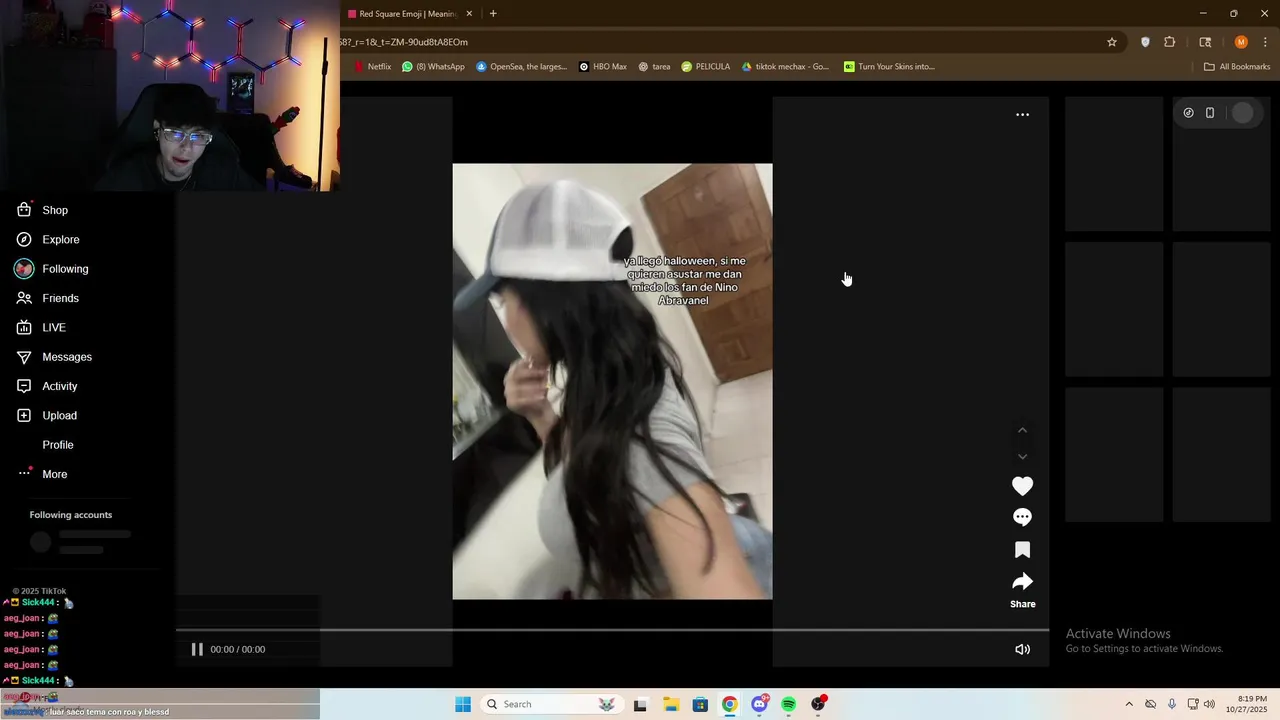Open OBS Studio from the taskbar

818,704
